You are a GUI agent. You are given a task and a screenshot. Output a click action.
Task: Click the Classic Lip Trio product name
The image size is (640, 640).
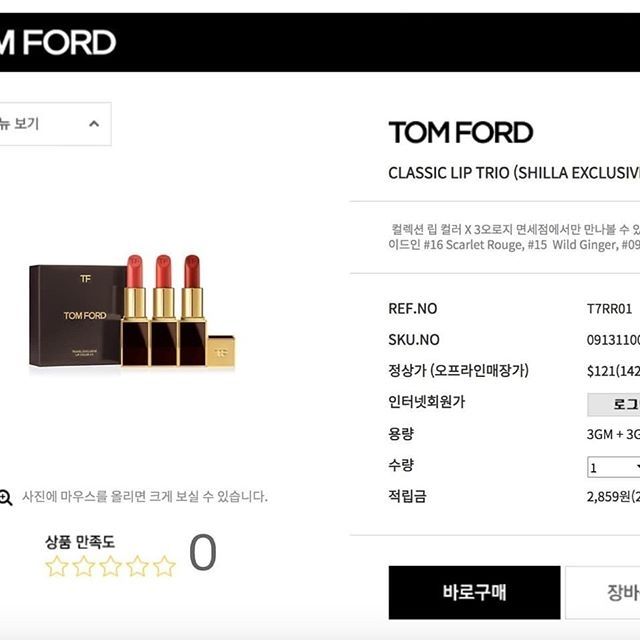(514, 173)
